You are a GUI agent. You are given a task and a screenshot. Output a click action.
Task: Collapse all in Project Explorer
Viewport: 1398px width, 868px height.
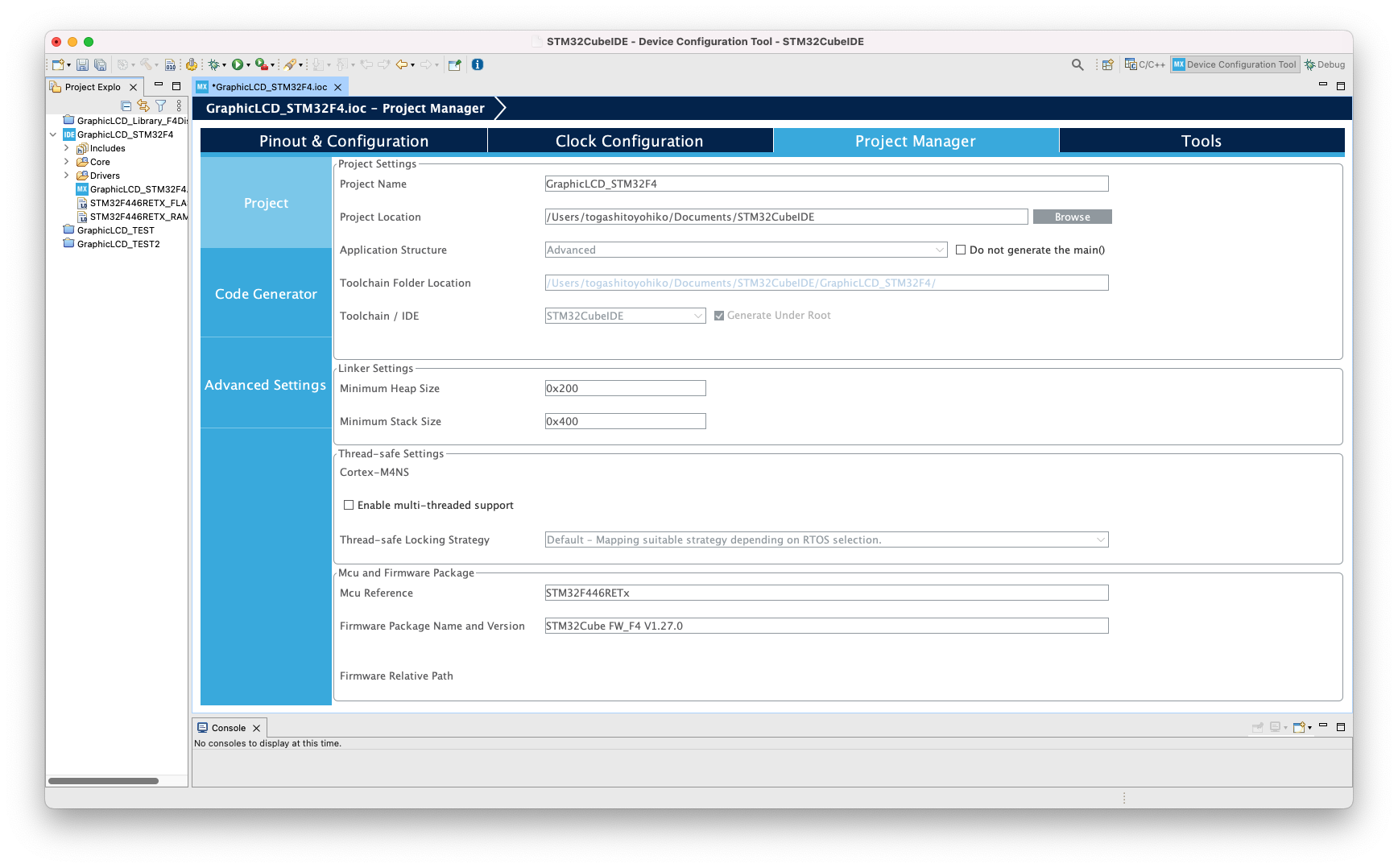click(x=126, y=105)
